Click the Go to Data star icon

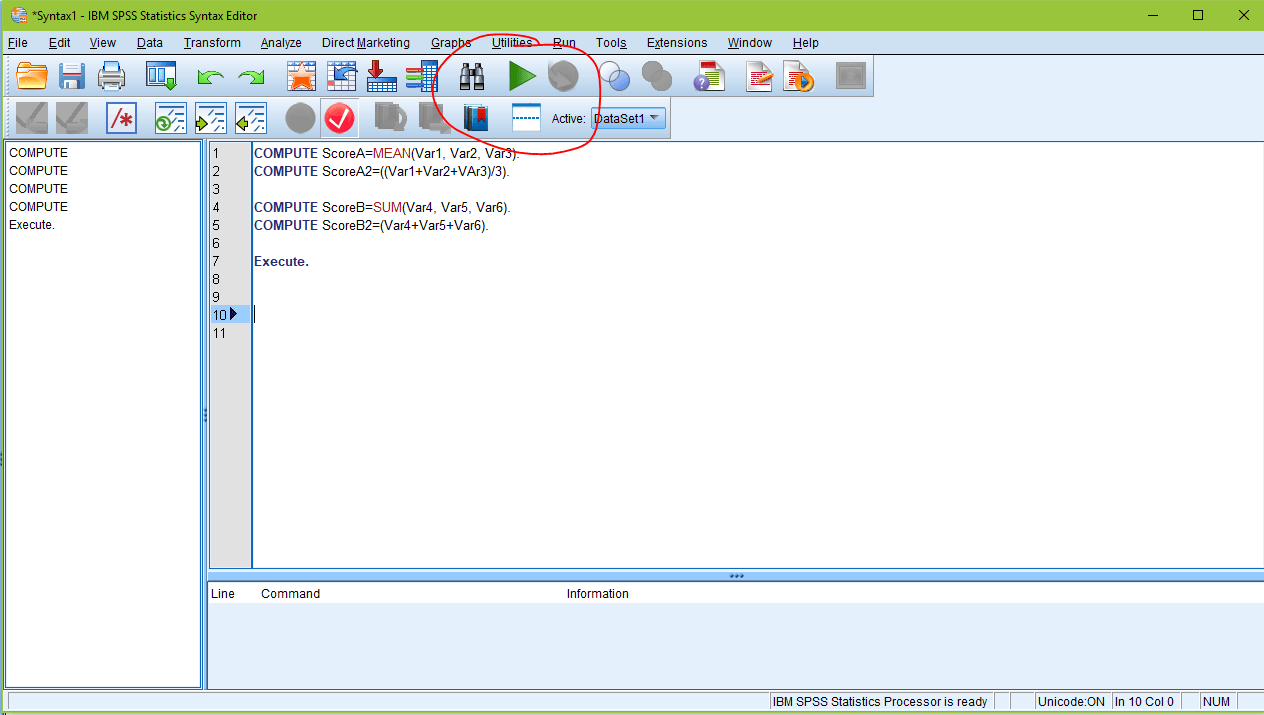[x=301, y=76]
